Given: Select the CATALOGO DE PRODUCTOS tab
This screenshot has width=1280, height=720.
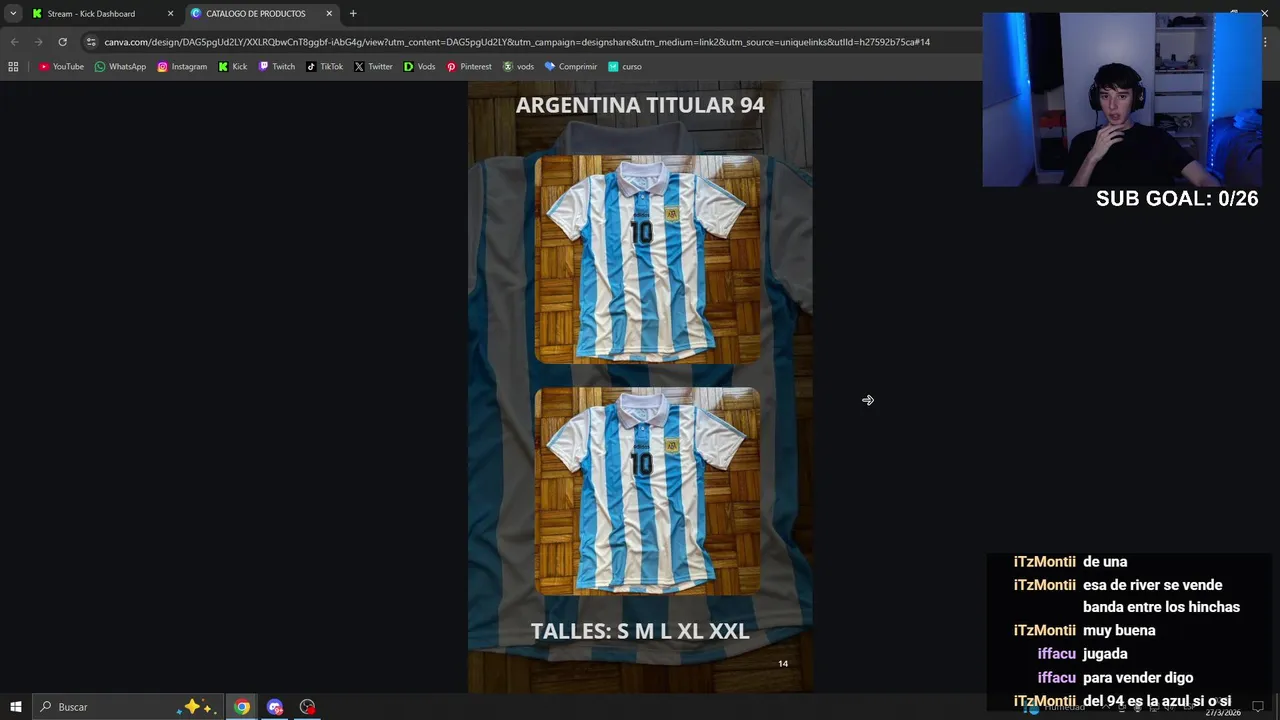Looking at the screenshot, I should coord(262,14).
